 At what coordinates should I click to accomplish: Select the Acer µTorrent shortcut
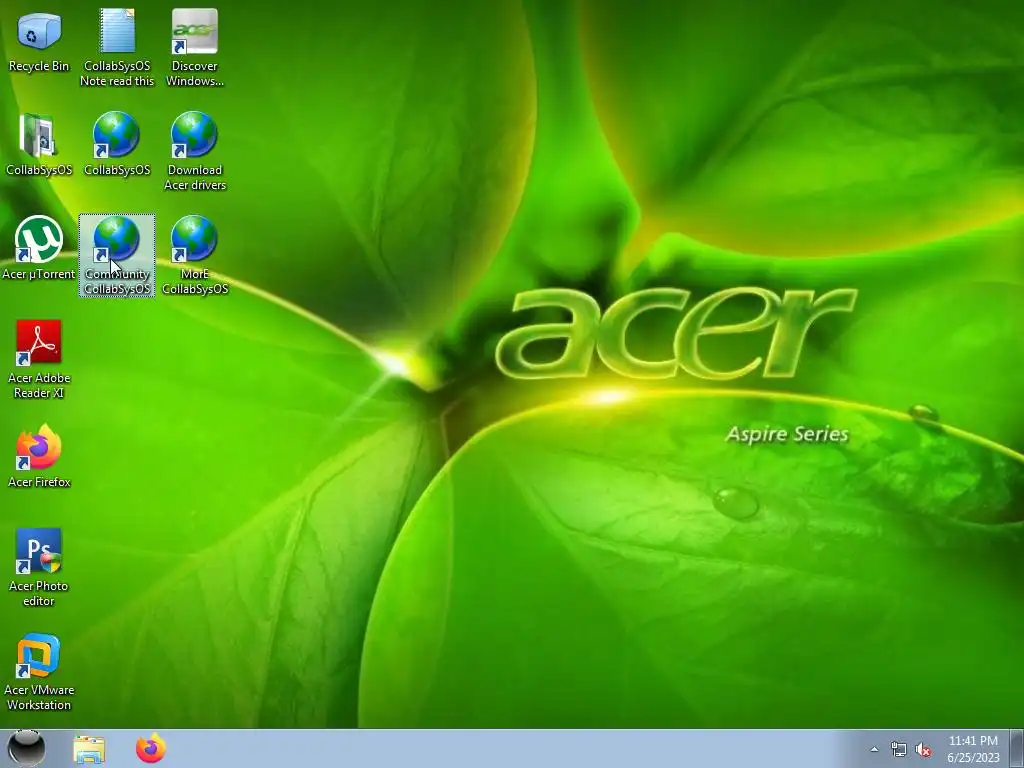(x=39, y=249)
